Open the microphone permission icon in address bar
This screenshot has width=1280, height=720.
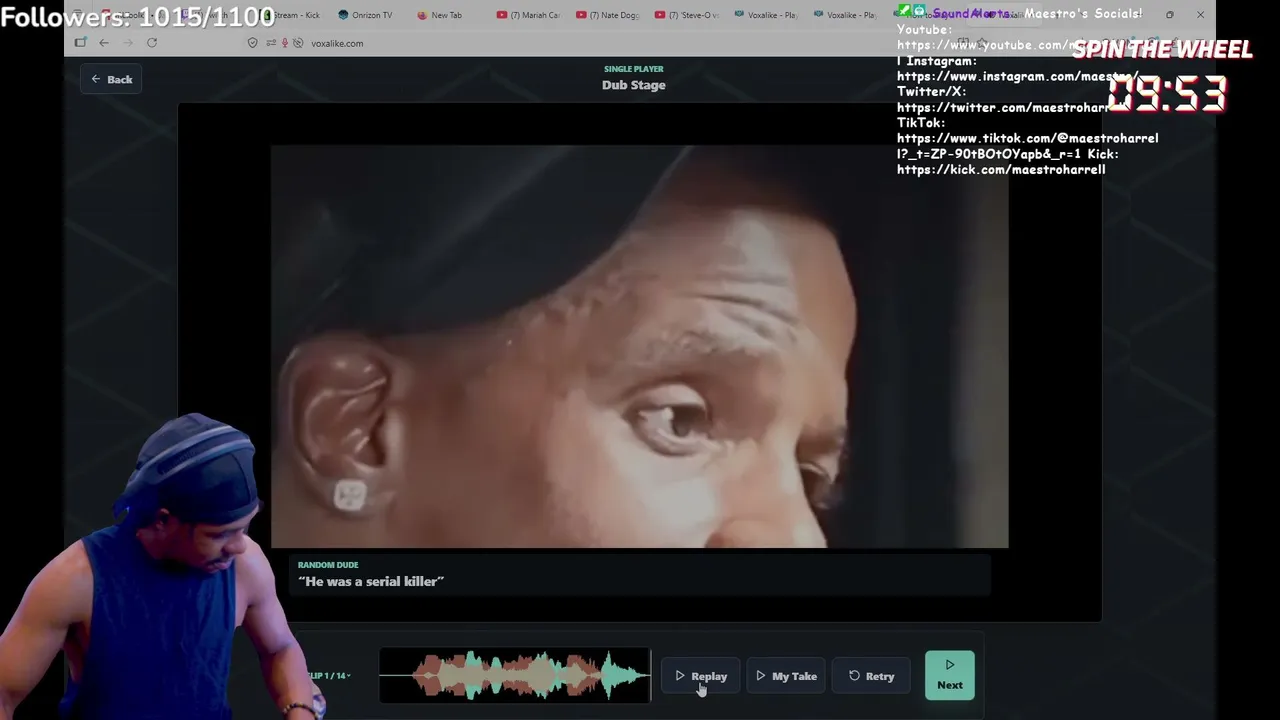pyautogui.click(x=285, y=43)
